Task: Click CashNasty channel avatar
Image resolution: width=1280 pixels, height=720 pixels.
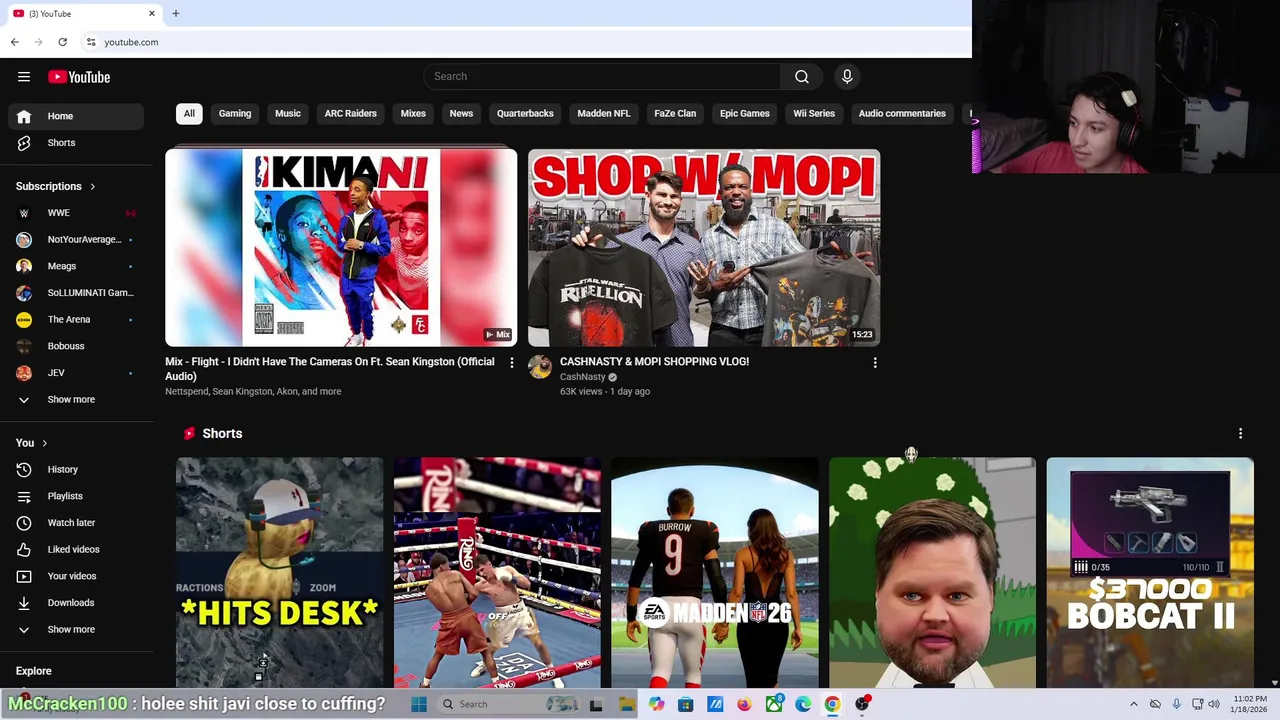Action: [x=540, y=367]
